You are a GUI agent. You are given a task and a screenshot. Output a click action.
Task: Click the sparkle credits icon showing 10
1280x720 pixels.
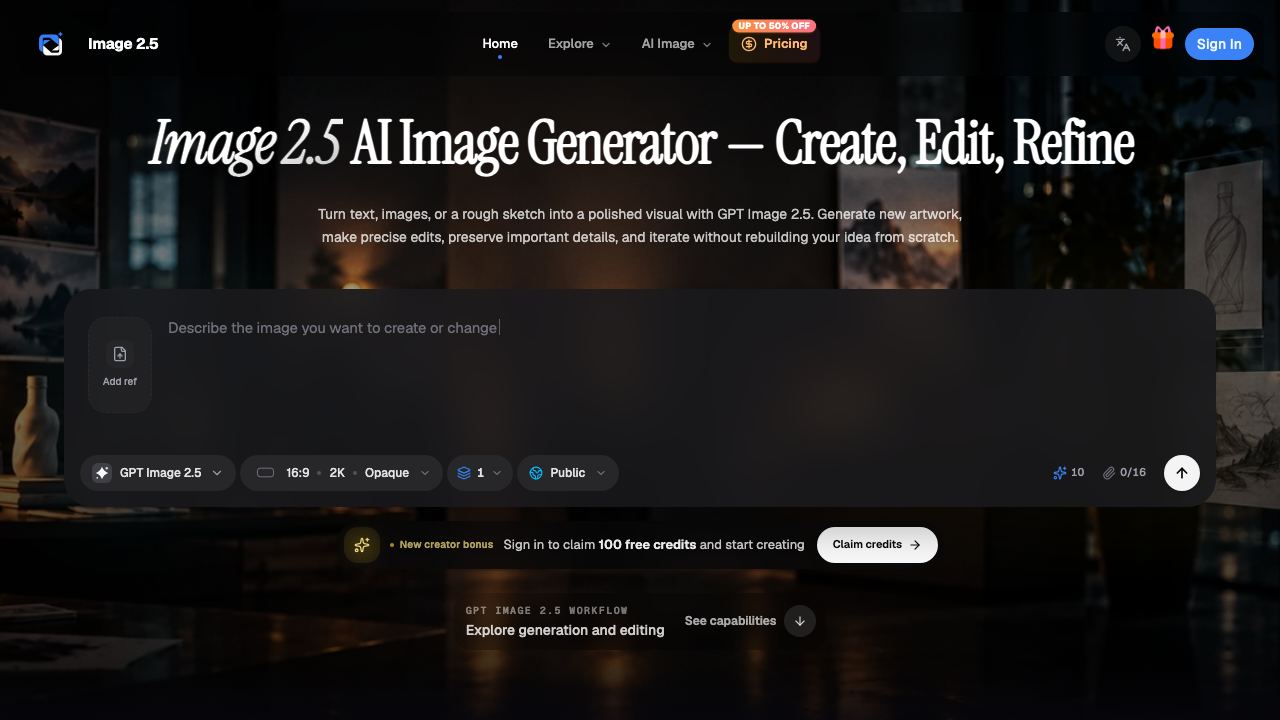1059,473
